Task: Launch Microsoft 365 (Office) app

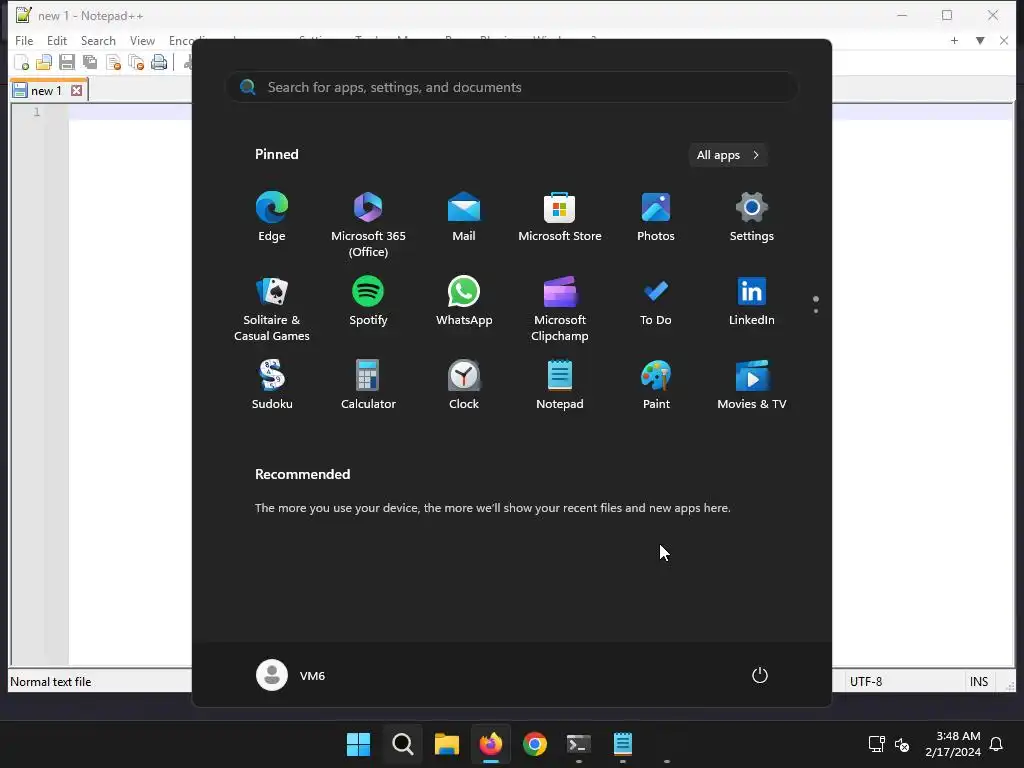Action: click(x=368, y=225)
